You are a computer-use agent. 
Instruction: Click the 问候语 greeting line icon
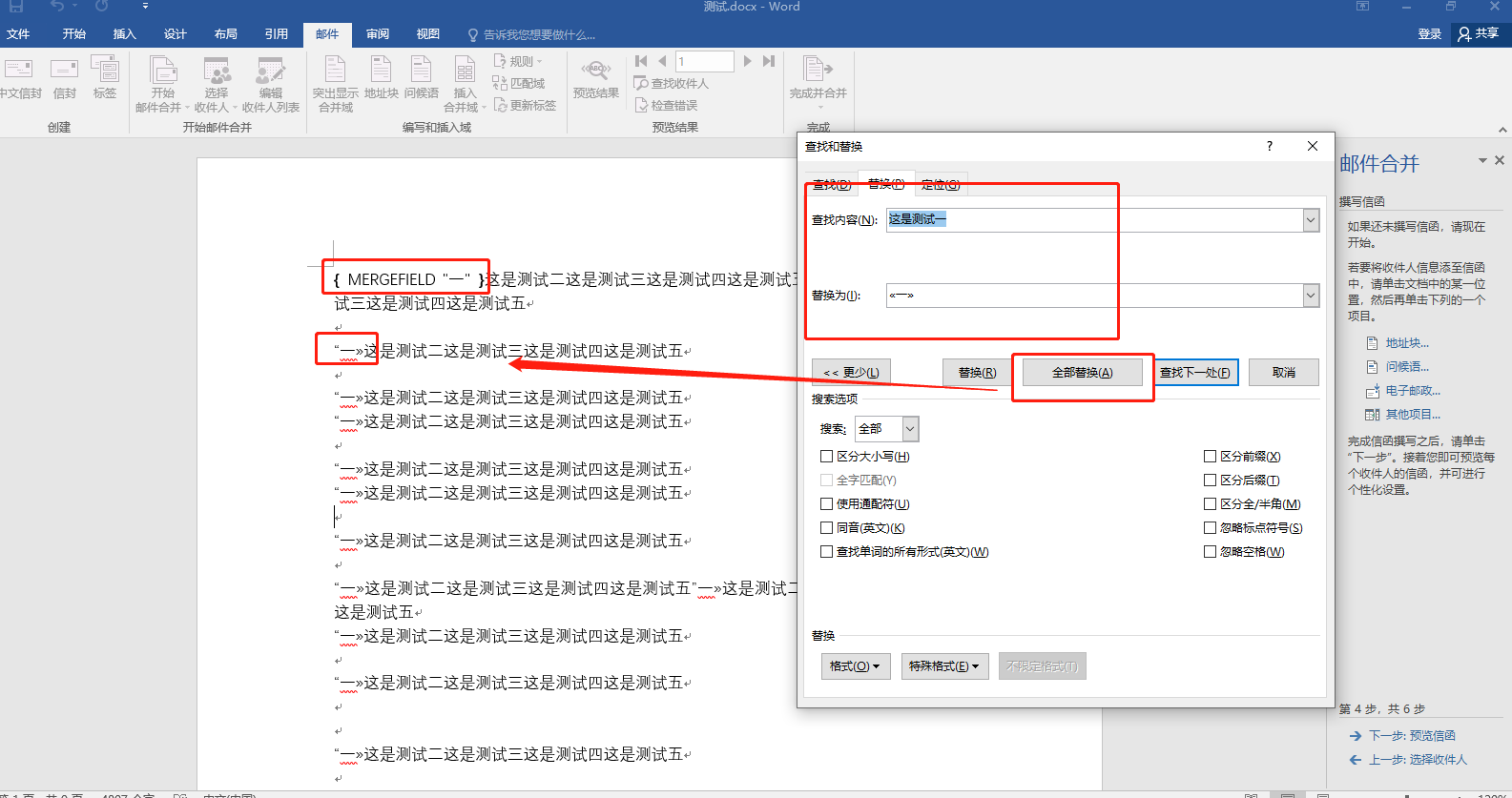tap(421, 70)
